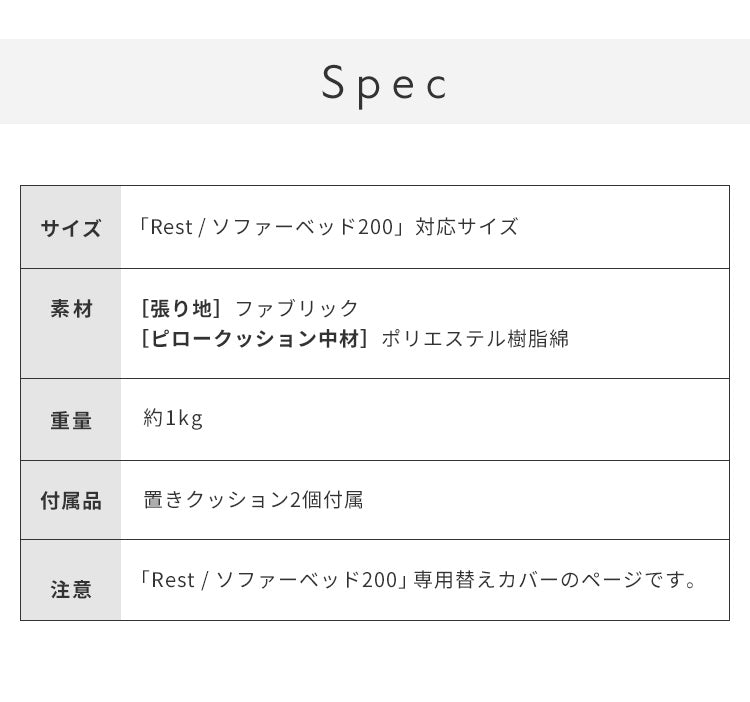Select the サイズ row label
The image size is (750, 702).
(x=71, y=228)
